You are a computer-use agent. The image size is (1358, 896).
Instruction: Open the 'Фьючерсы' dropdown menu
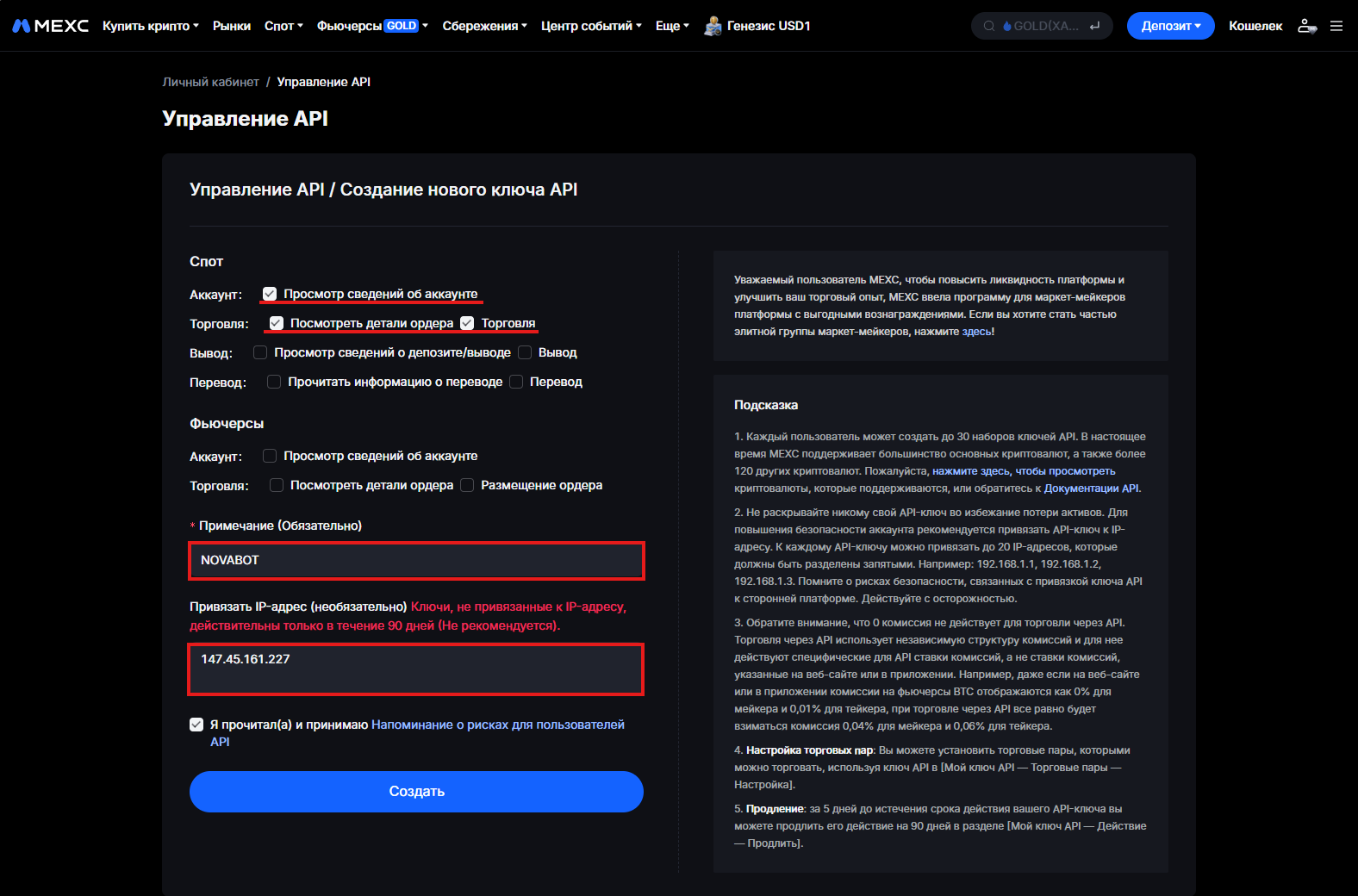372,26
